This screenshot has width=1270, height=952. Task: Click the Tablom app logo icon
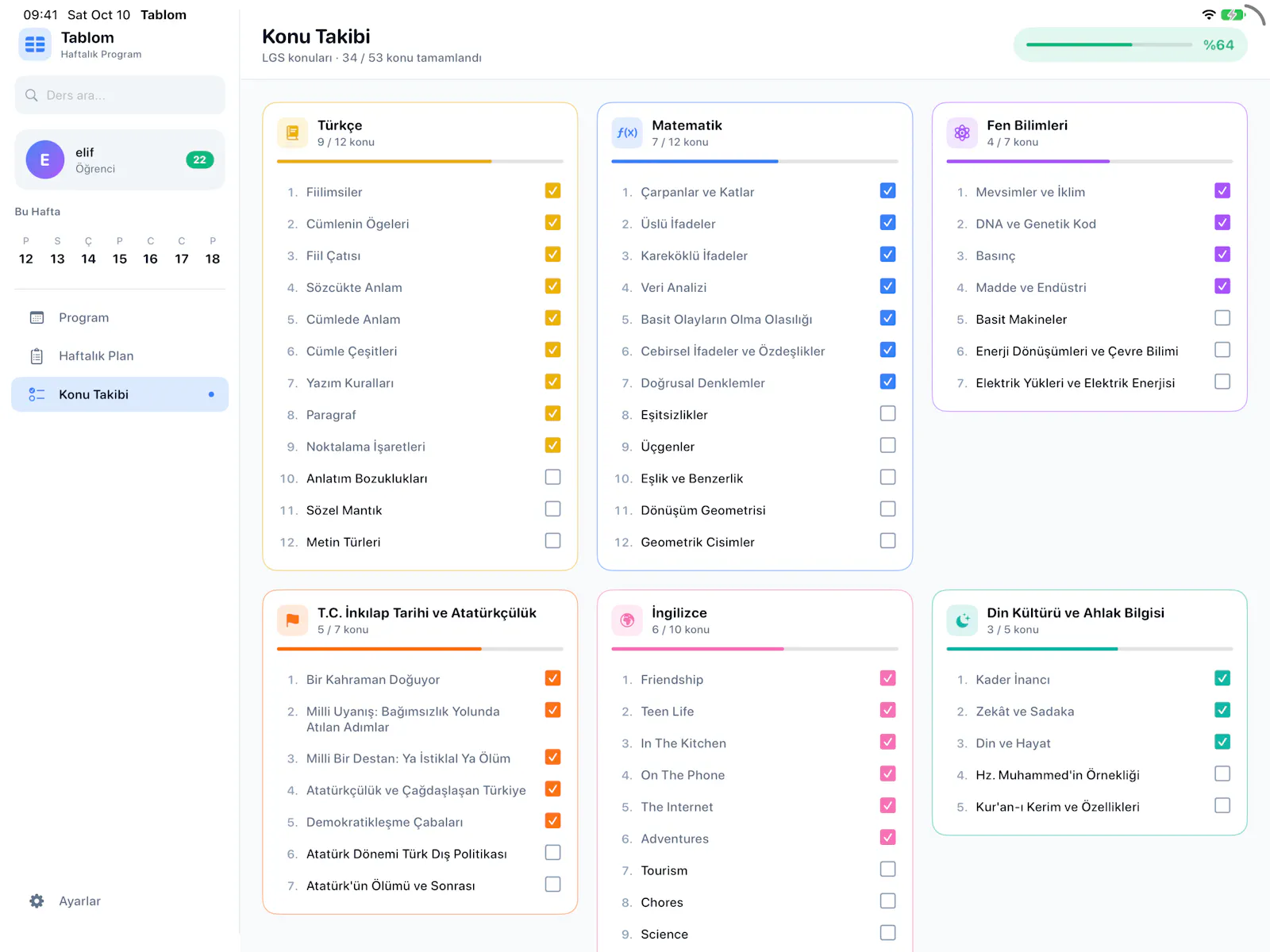click(x=35, y=44)
